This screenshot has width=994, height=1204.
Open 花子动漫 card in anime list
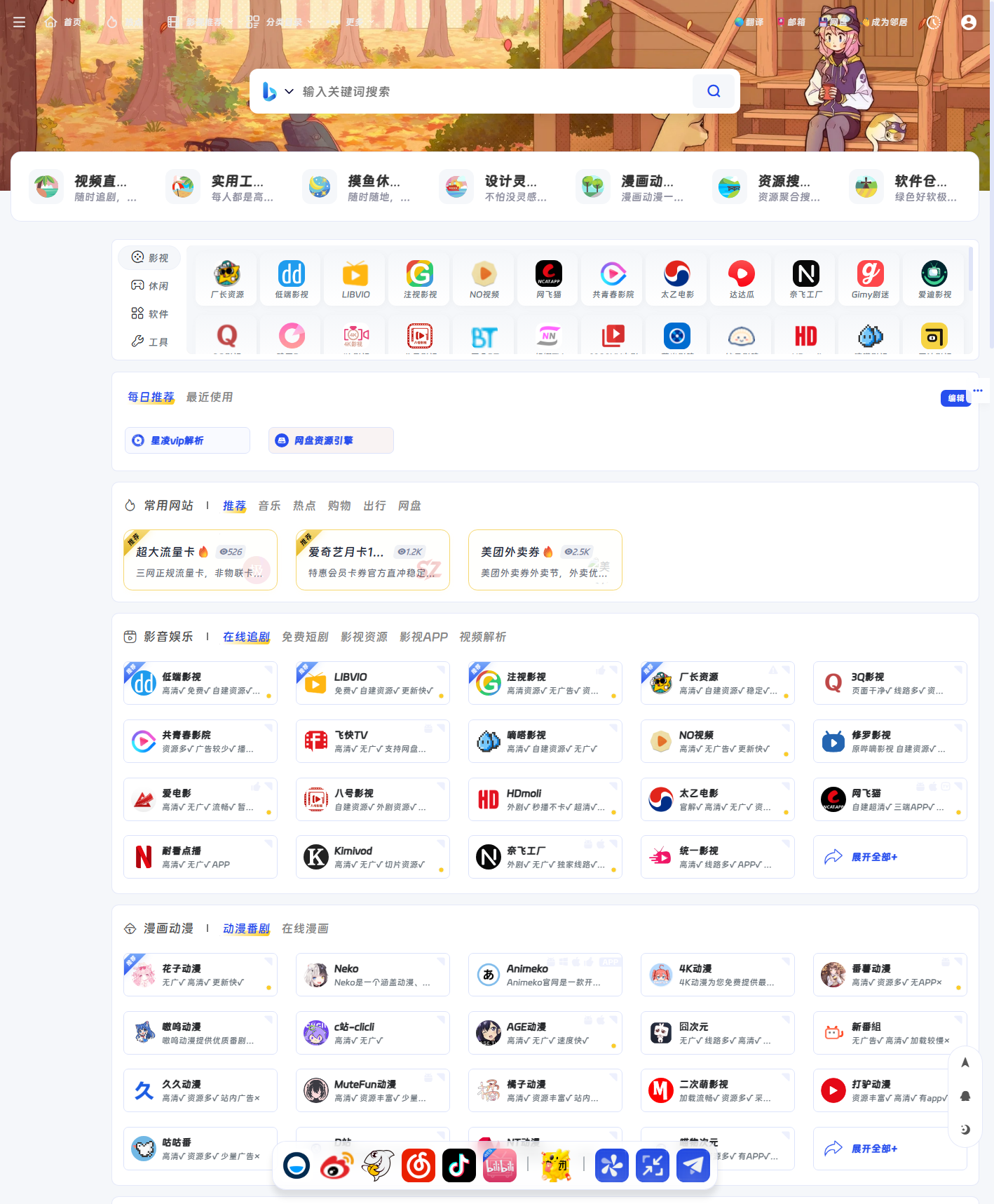[x=200, y=975]
